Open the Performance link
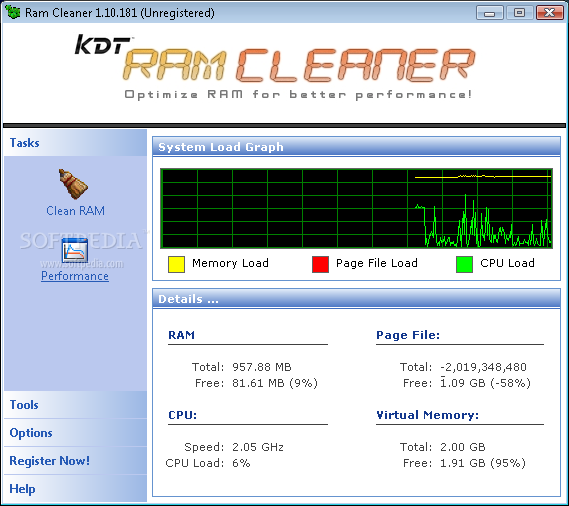Image resolution: width=569 pixels, height=506 pixels. click(75, 276)
